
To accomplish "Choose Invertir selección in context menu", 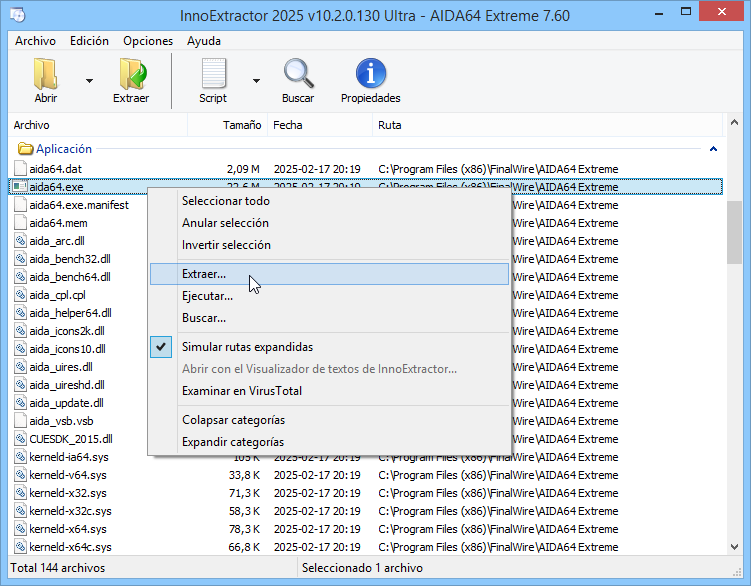I will pos(329,245).
